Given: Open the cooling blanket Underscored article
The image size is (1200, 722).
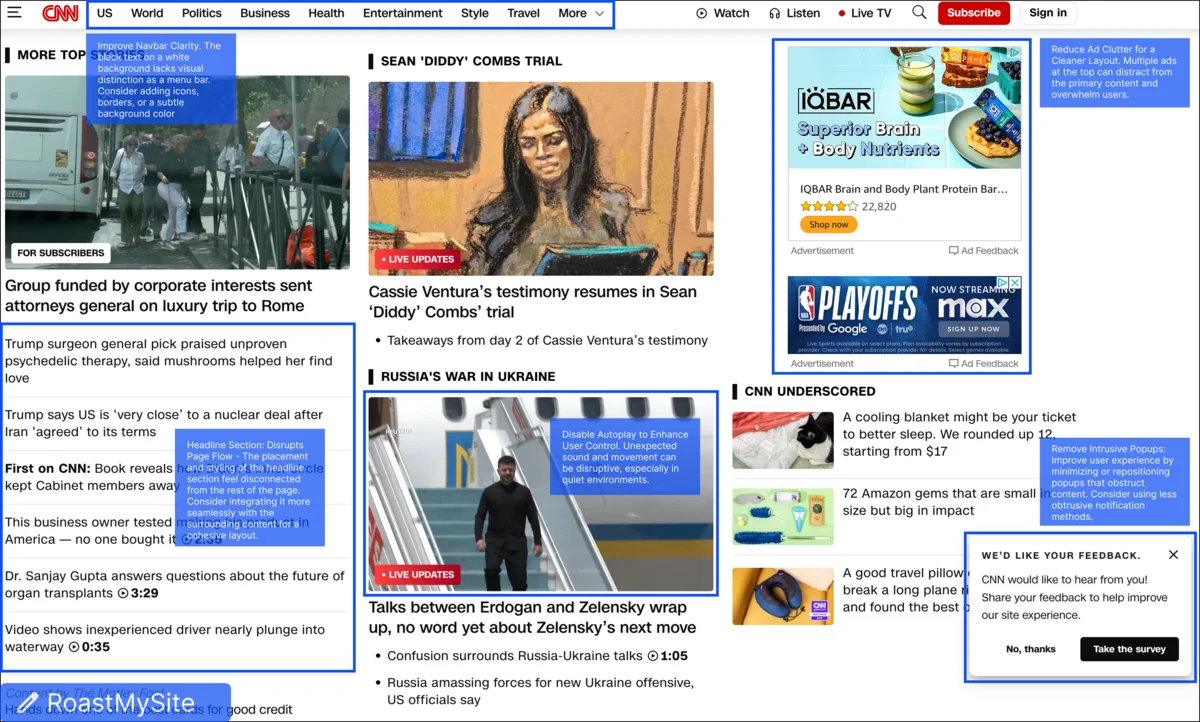Looking at the screenshot, I should [959, 434].
